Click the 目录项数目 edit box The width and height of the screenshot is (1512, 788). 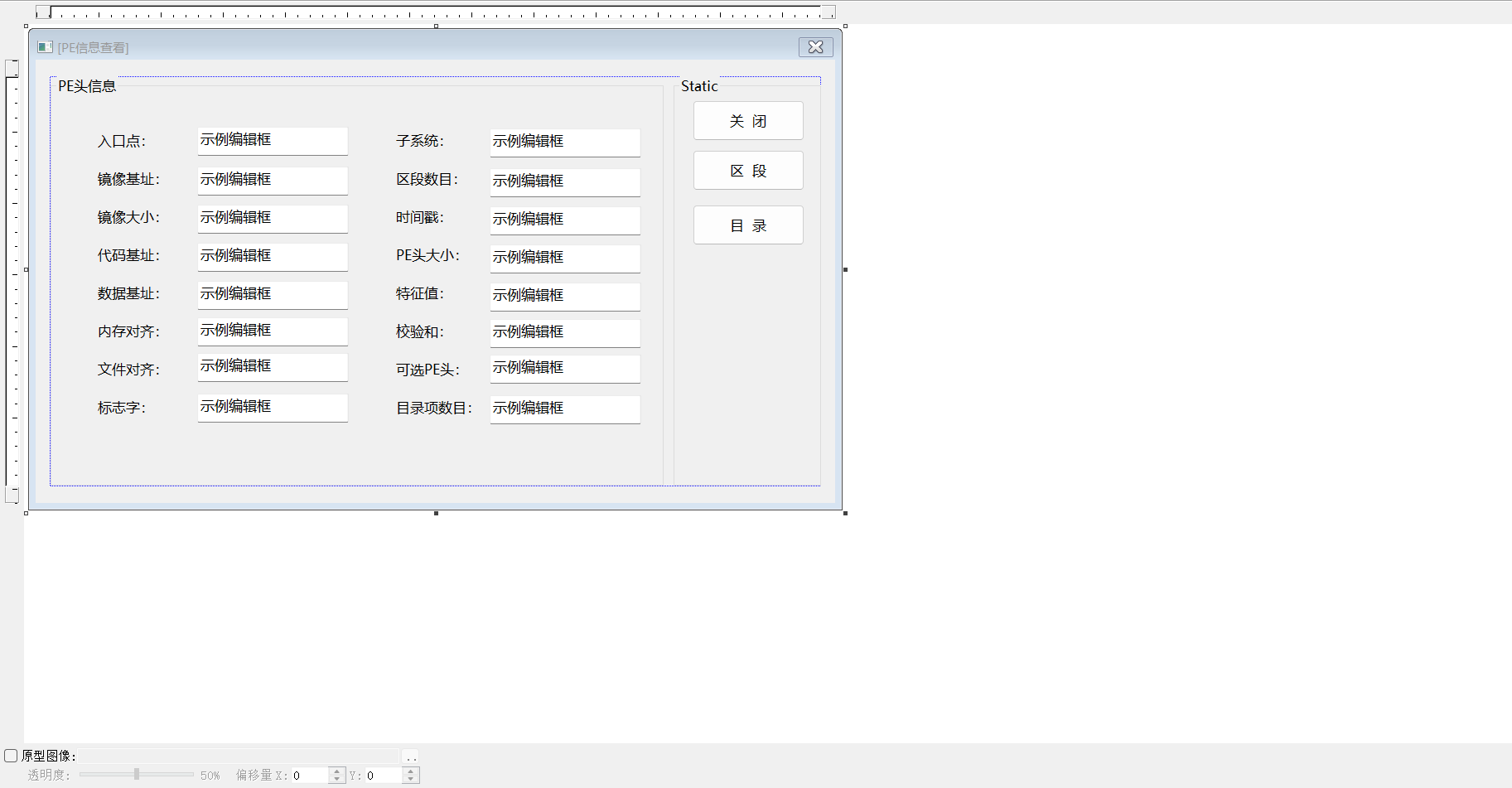click(x=564, y=409)
